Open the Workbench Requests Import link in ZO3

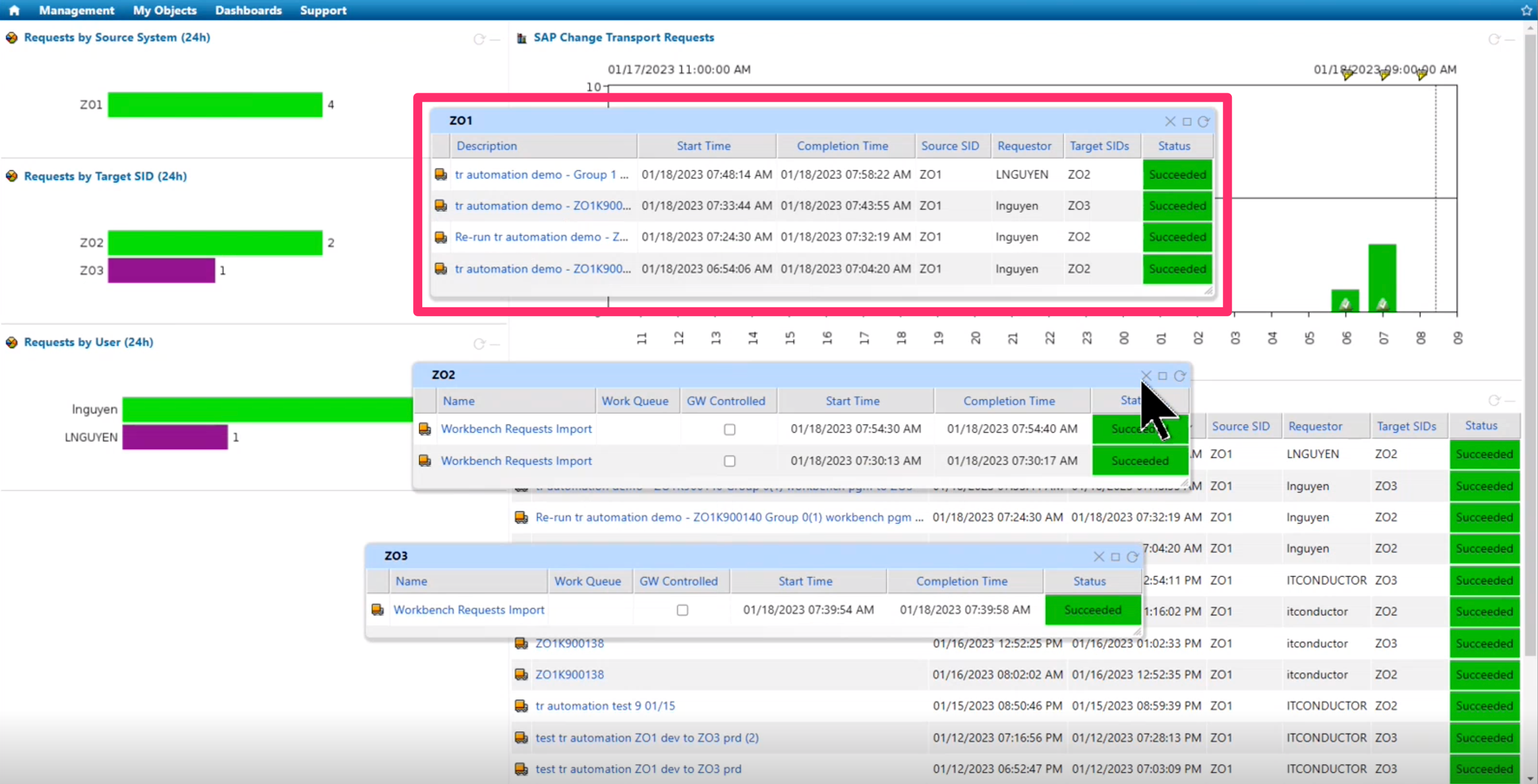[x=468, y=610]
